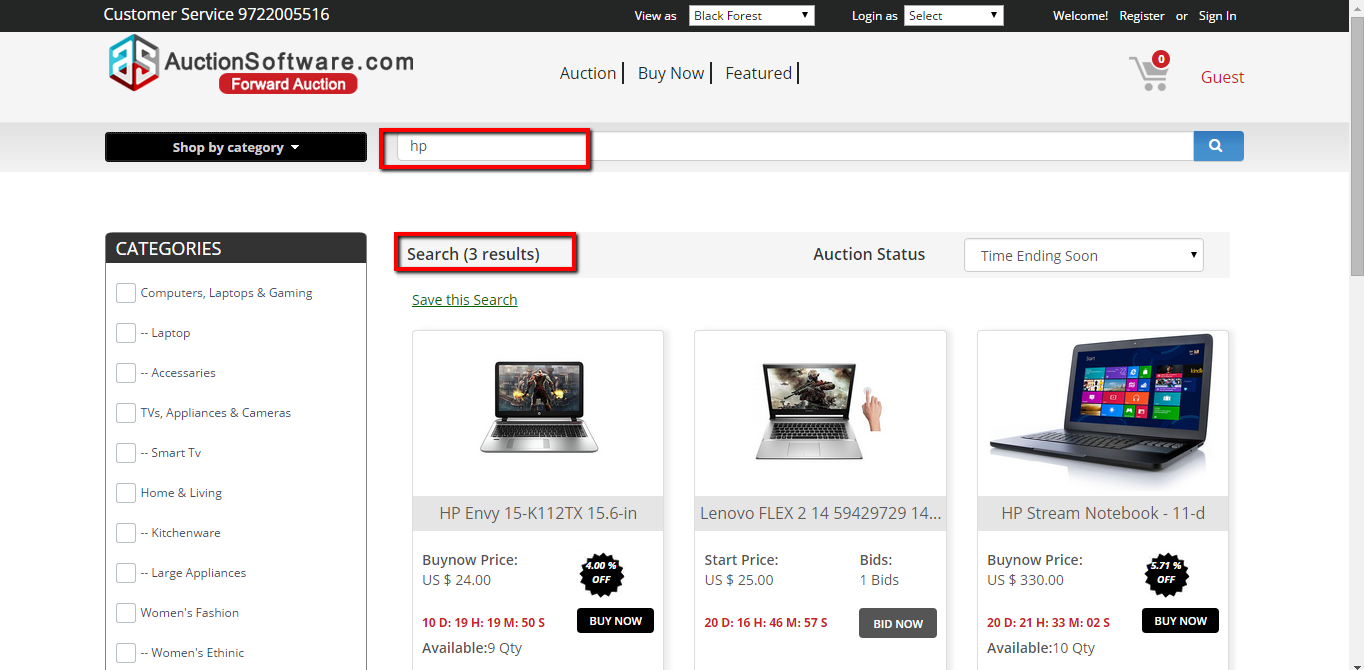Check the Women's Ethinic subcategory box
Image resolution: width=1364 pixels, height=670 pixels.
click(126, 653)
